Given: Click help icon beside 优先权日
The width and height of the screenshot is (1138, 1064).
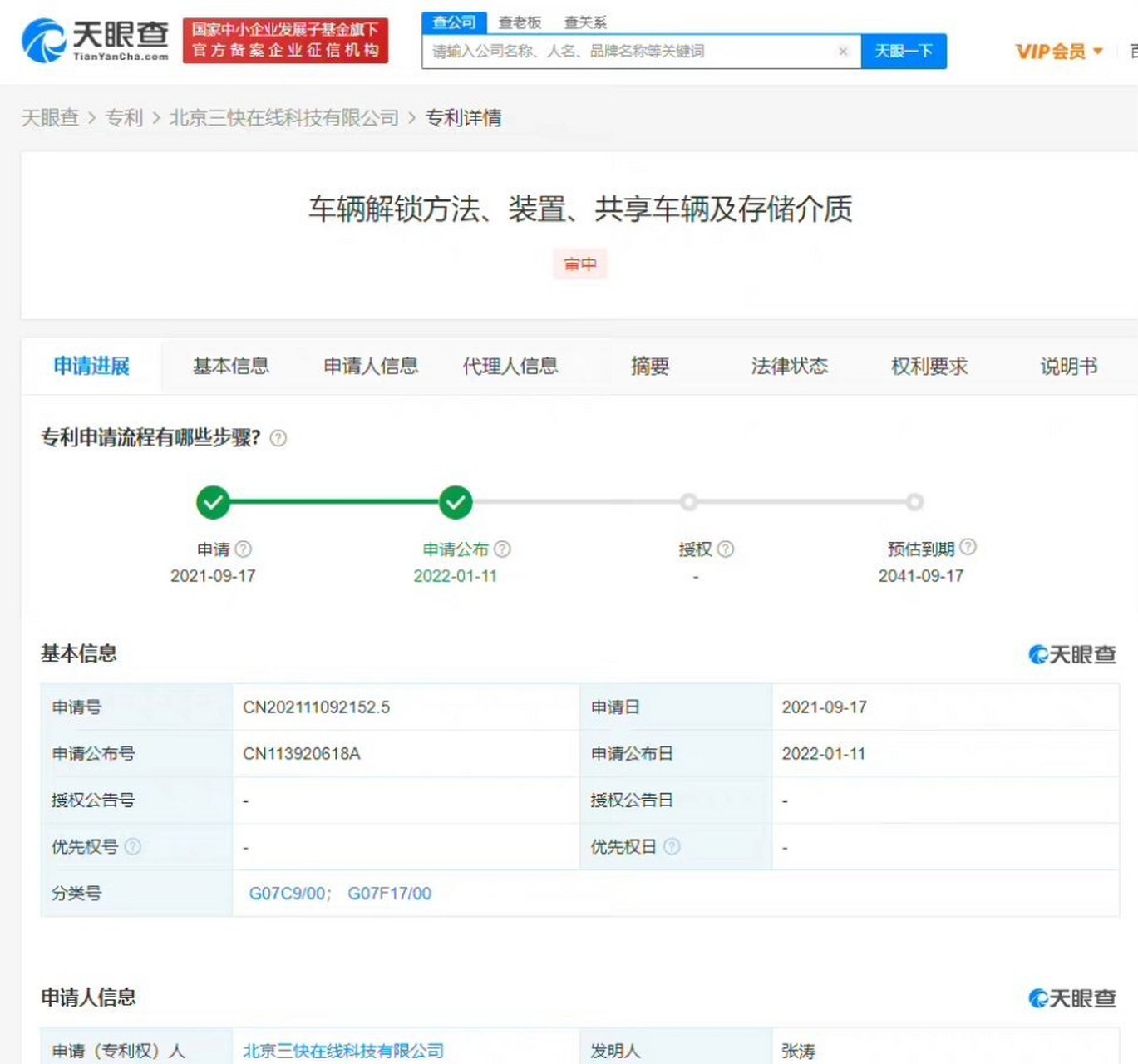Looking at the screenshot, I should coord(672,846).
